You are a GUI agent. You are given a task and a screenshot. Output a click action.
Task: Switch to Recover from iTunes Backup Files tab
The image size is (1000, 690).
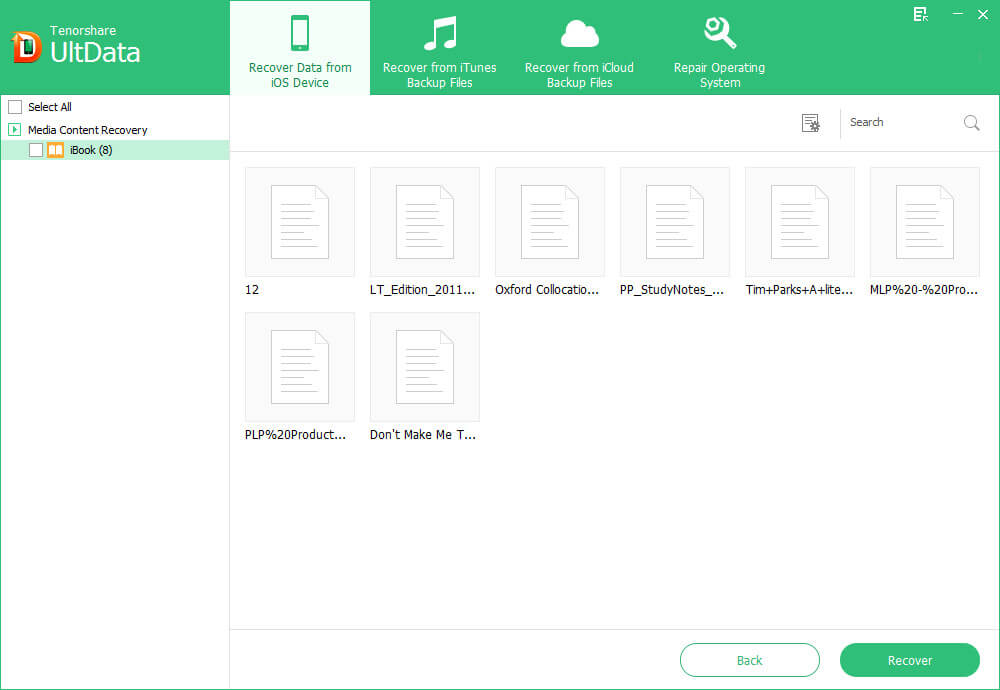coord(439,48)
